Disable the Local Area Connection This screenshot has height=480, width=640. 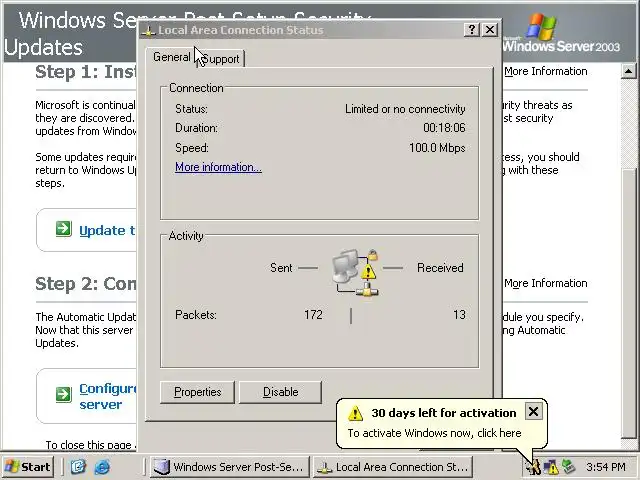[280, 392]
